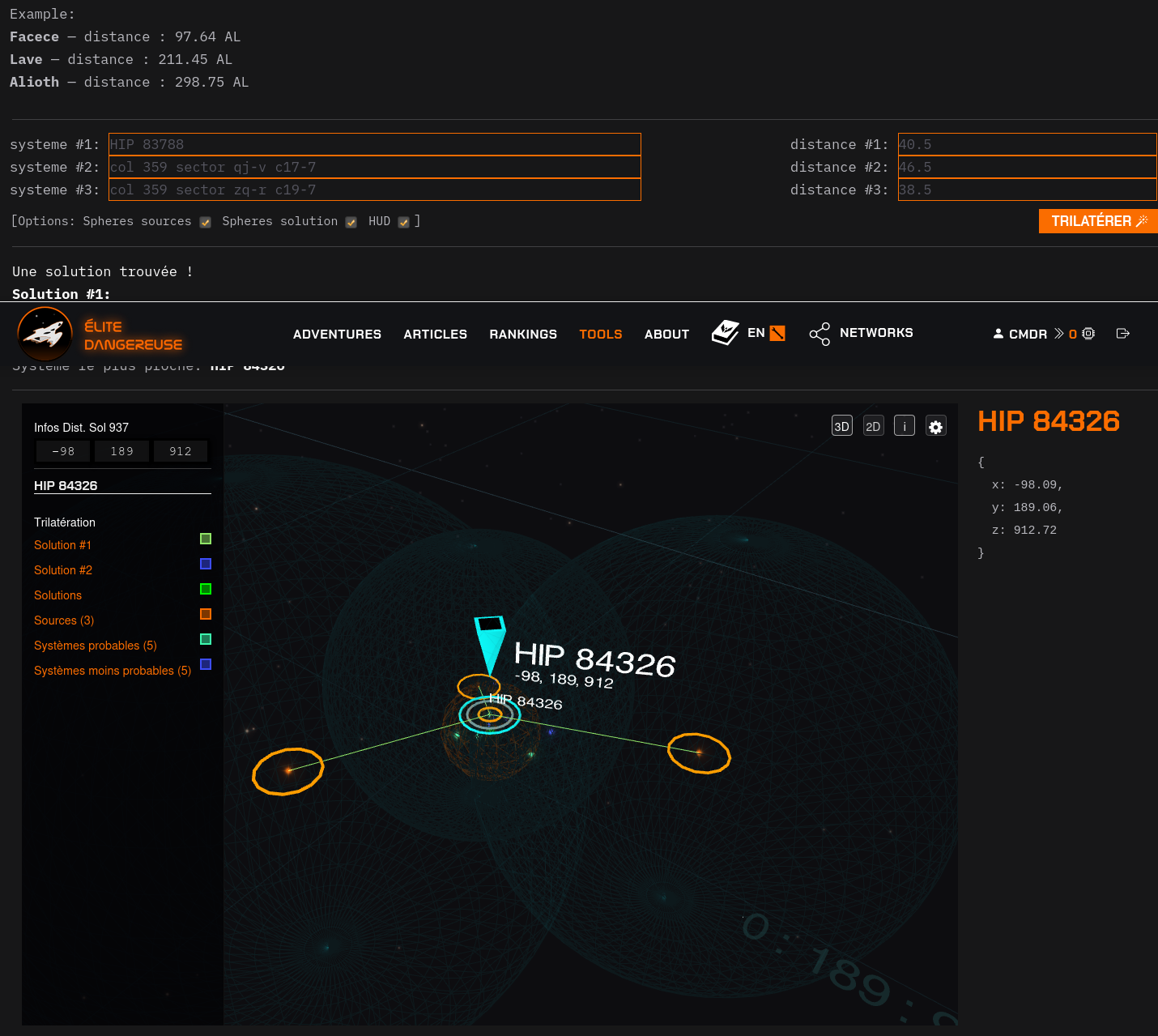Open the ARTICLES menu
The height and width of the screenshot is (1036, 1158).
point(435,334)
